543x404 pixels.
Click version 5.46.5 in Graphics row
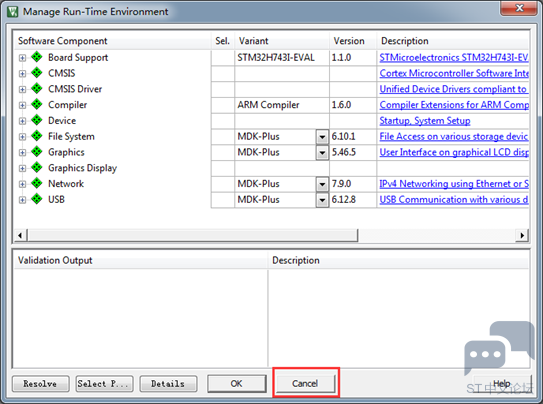coord(344,152)
